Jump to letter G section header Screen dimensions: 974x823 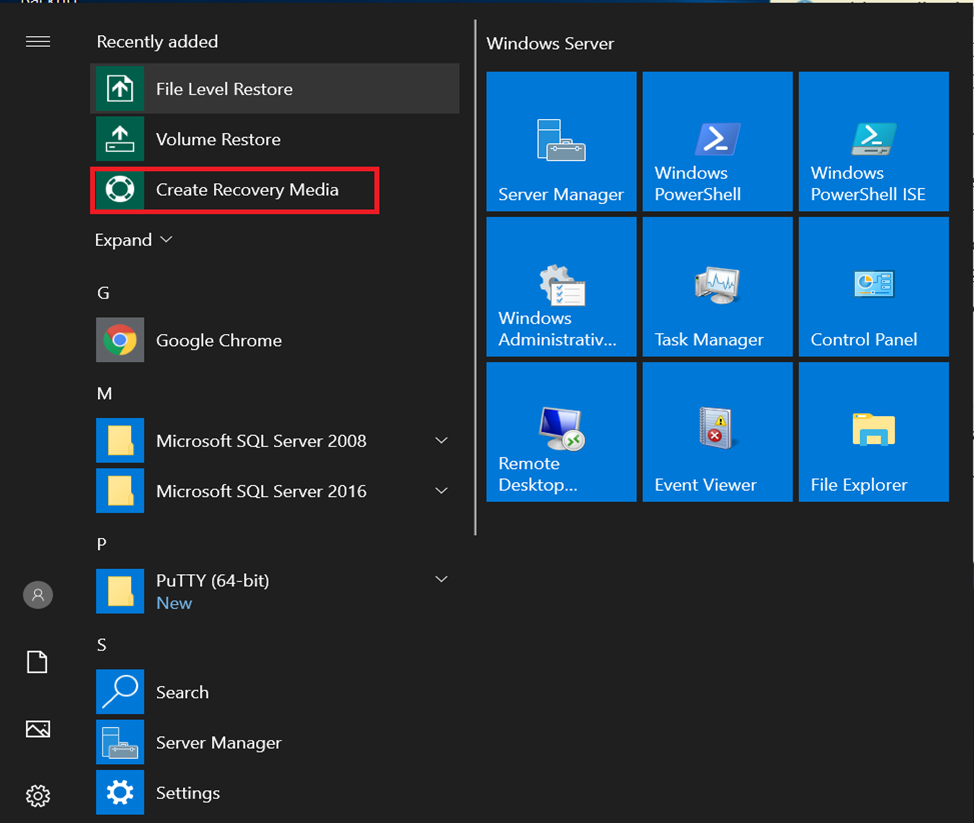coord(103,293)
